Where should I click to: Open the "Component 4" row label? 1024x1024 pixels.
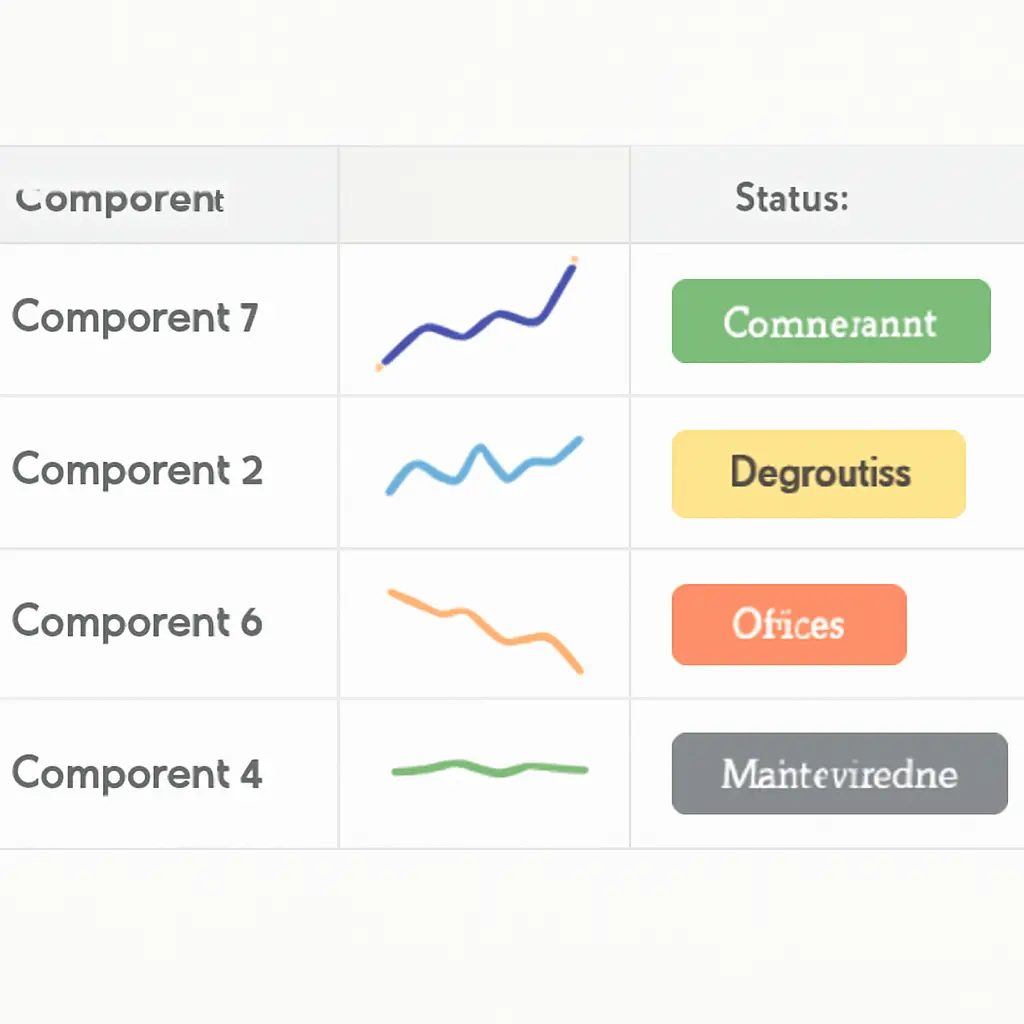click(137, 773)
